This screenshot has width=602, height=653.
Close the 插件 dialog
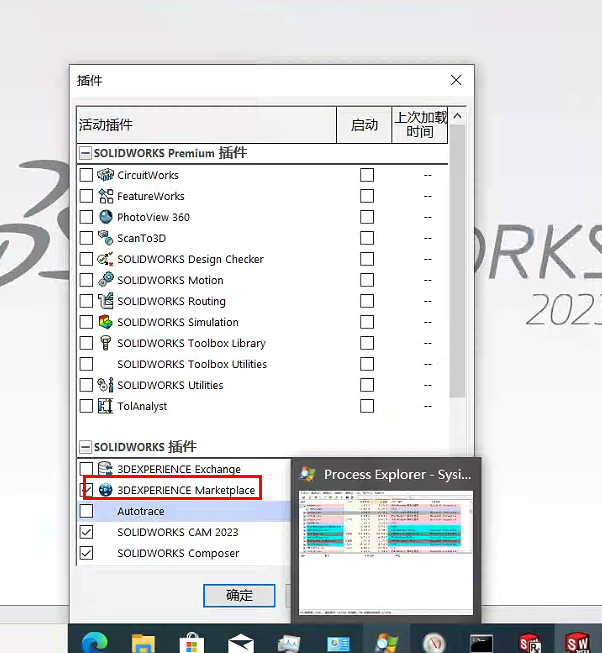point(456,80)
